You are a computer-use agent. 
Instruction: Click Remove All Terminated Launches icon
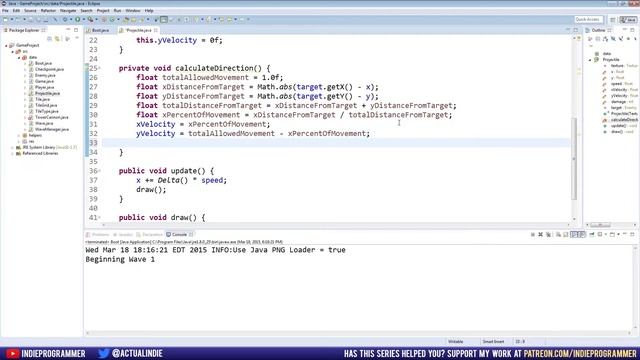point(548,234)
